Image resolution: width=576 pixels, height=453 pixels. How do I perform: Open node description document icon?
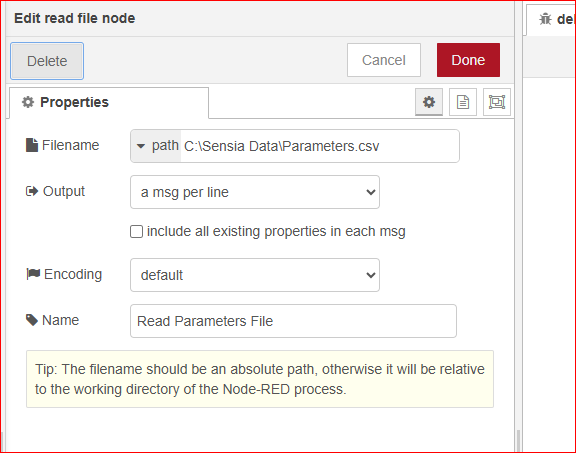[x=463, y=102]
